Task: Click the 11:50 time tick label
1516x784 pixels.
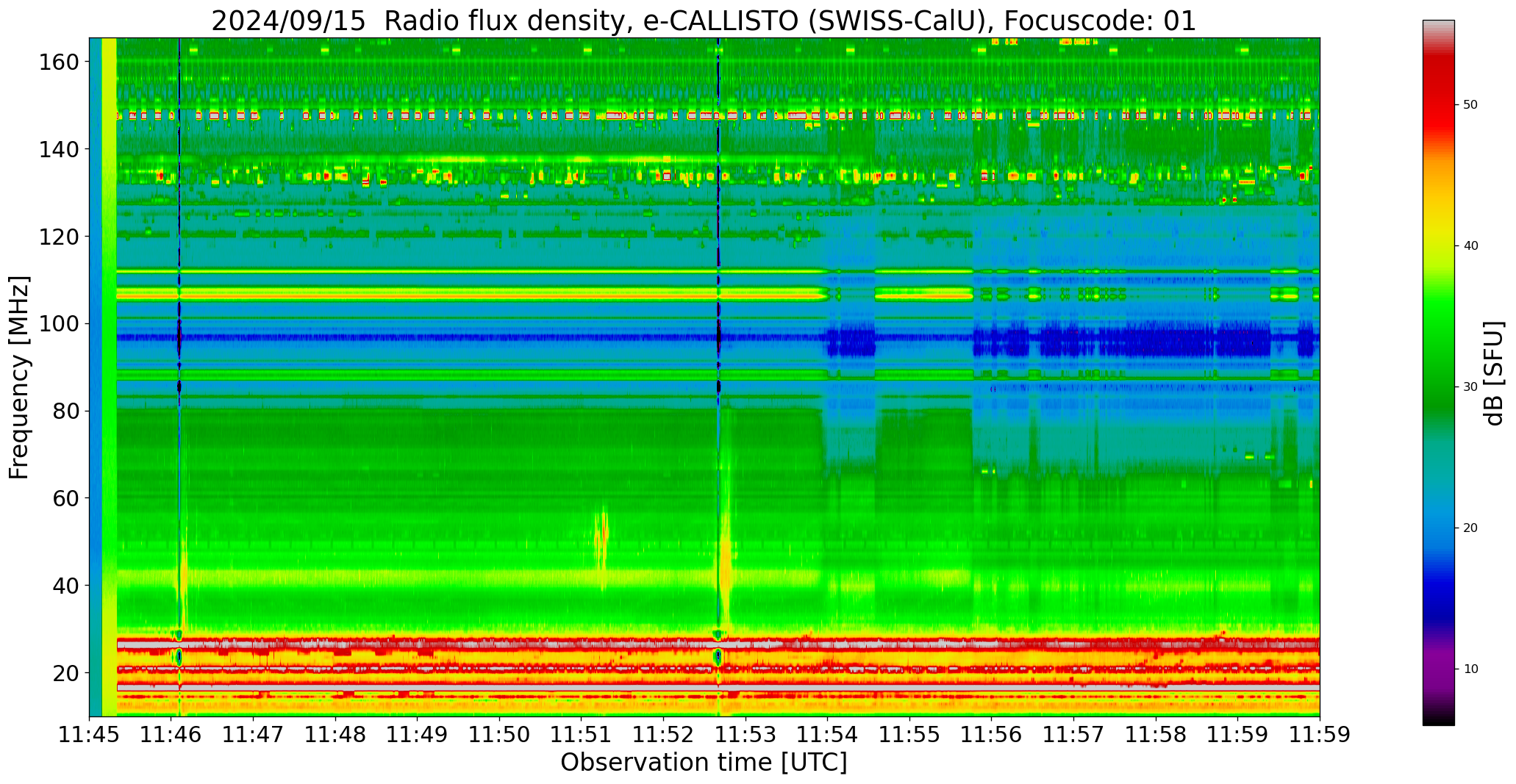Action: click(x=499, y=735)
